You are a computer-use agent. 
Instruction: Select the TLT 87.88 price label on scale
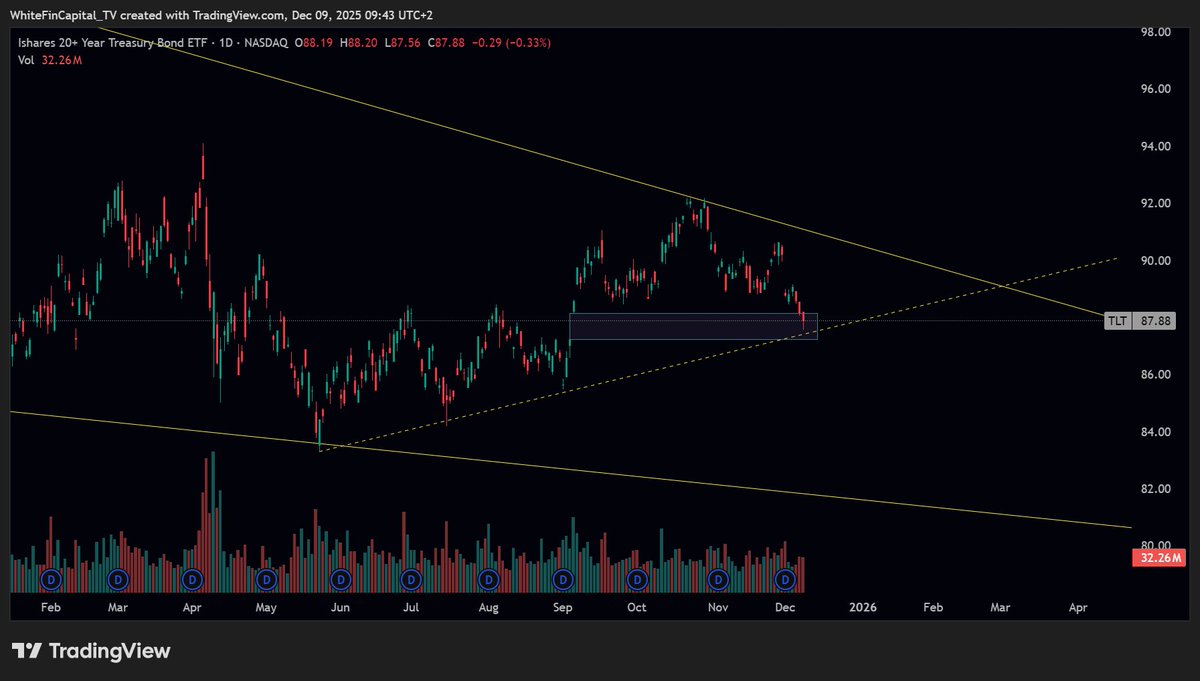coord(1139,321)
